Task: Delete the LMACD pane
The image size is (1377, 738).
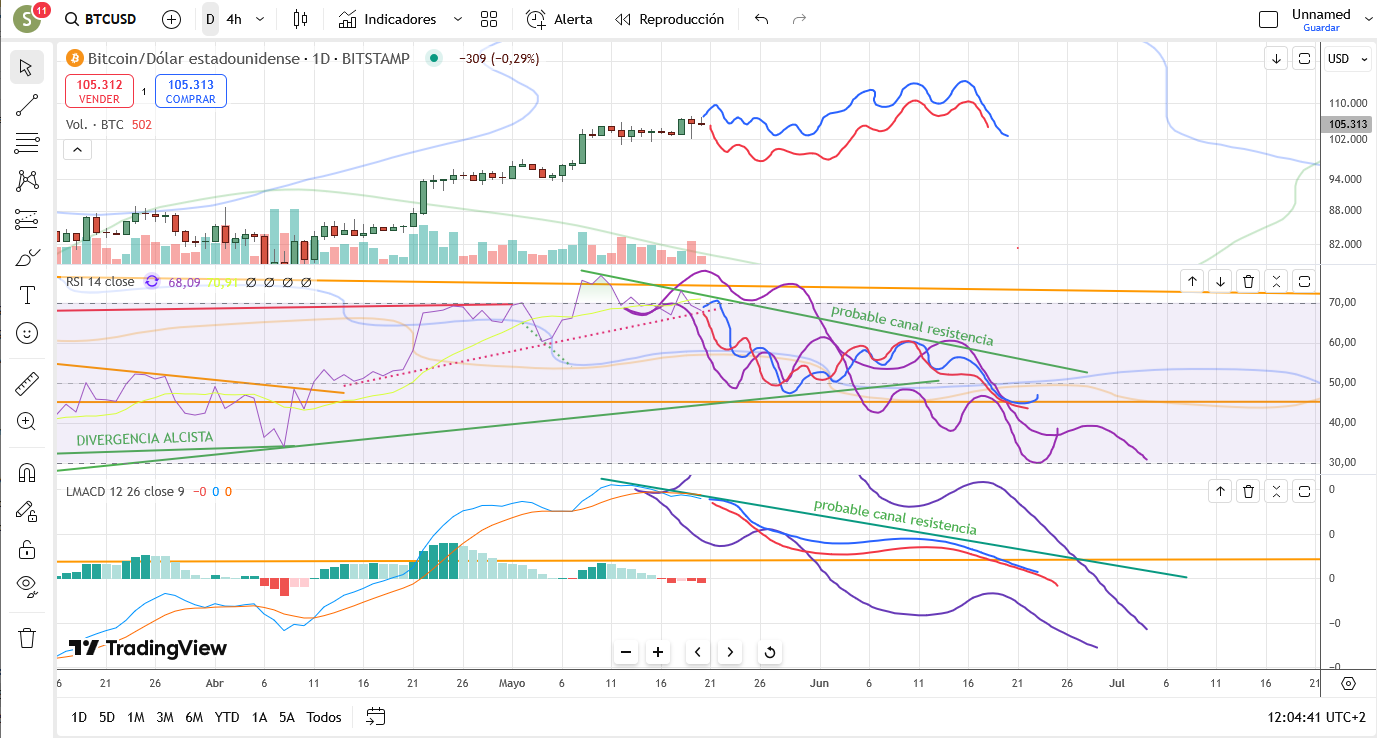Action: point(1248,490)
